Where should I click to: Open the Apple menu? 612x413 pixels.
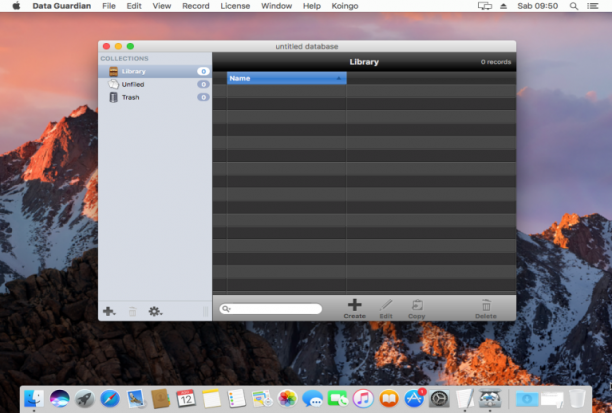click(16, 6)
